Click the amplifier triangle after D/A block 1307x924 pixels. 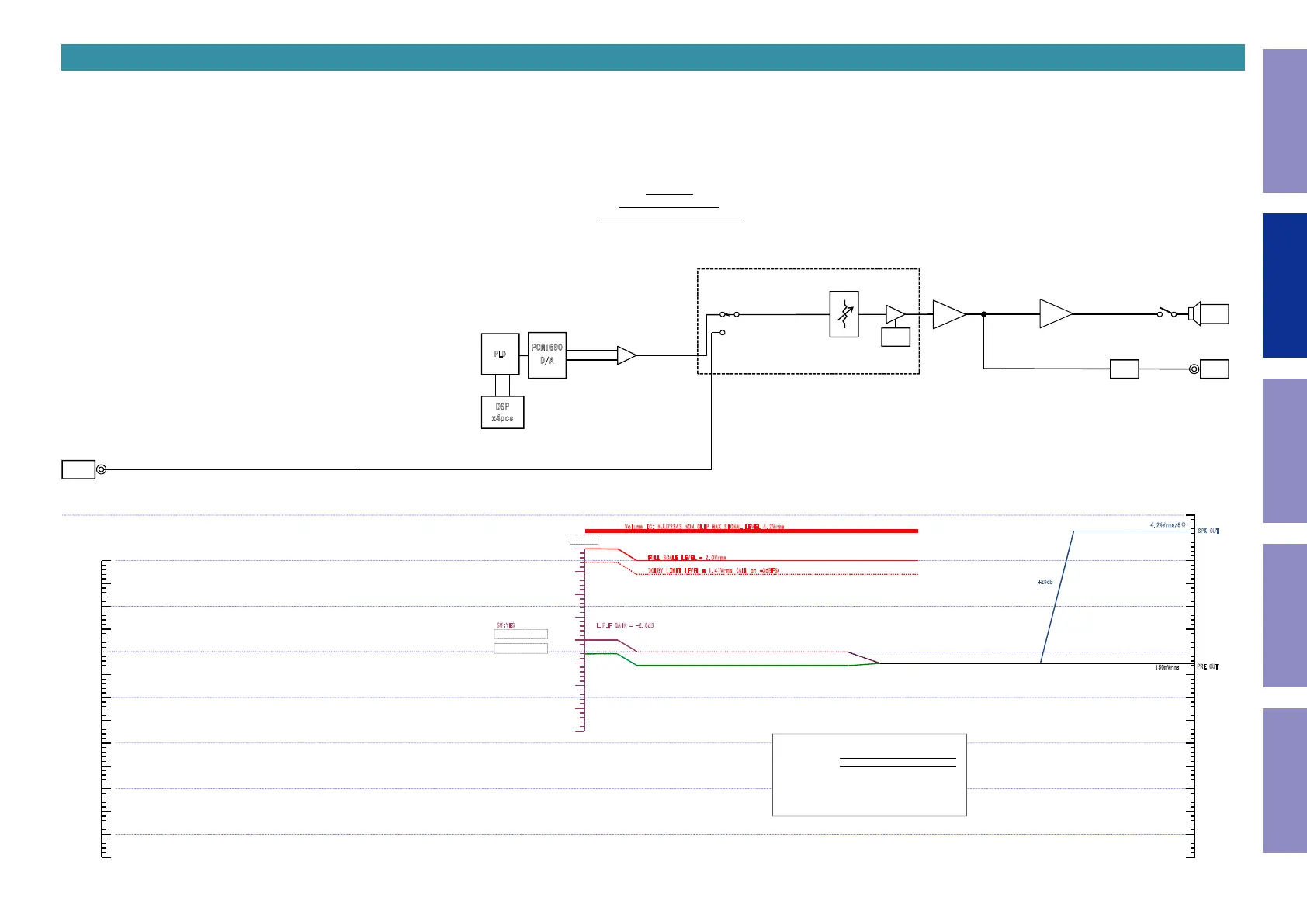pyautogui.click(x=626, y=355)
